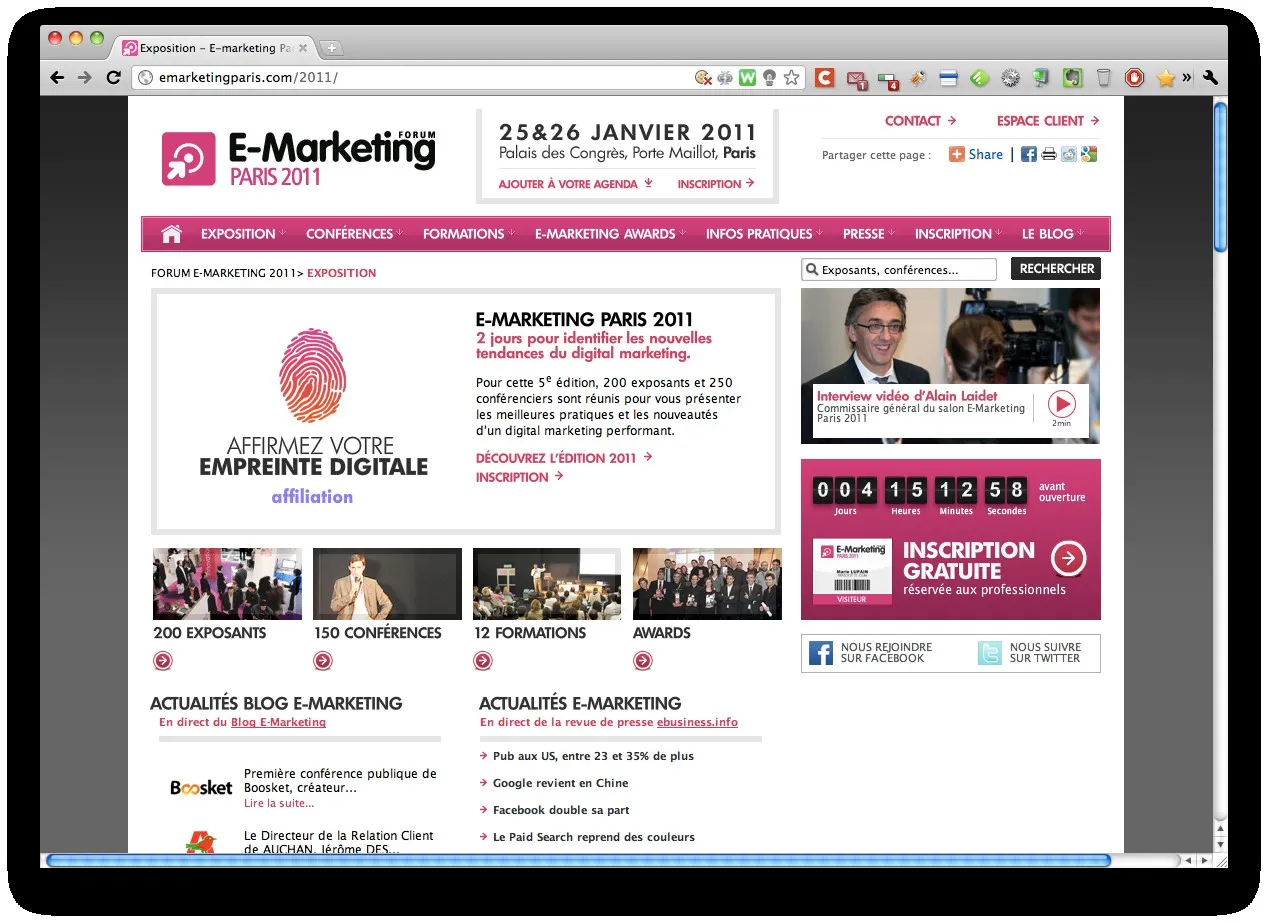Image resolution: width=1268 pixels, height=923 pixels.
Task: Click the arrow under 12 Formations
Action: [x=483, y=661]
